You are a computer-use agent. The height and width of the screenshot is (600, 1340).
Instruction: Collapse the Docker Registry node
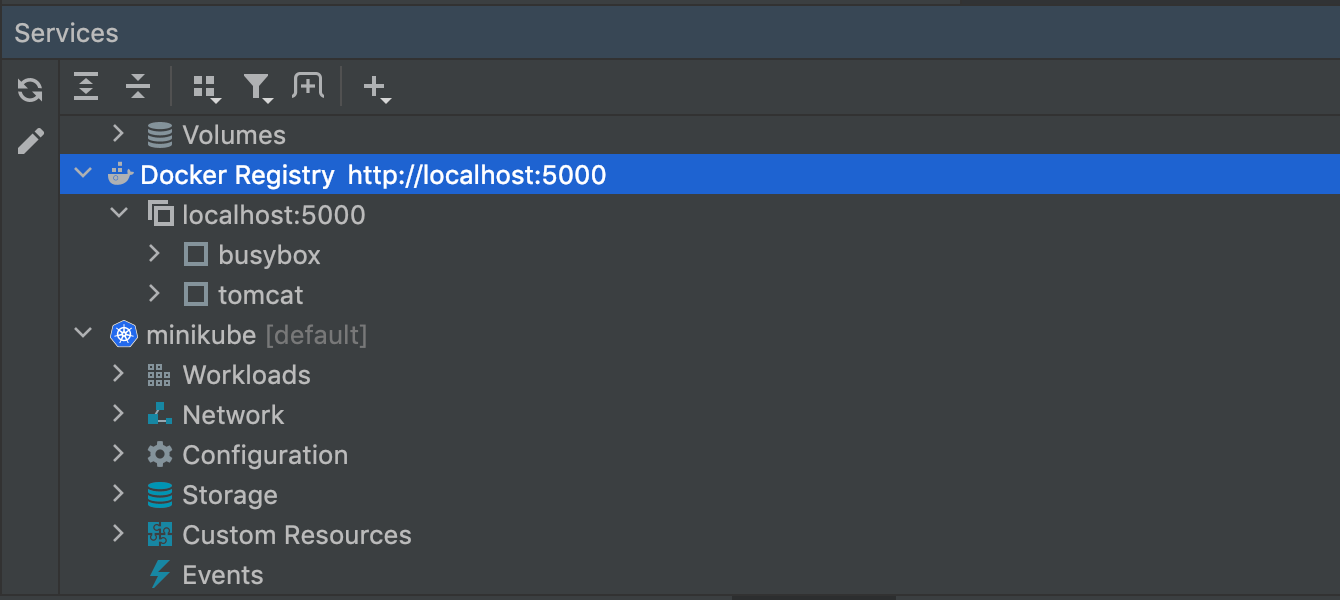tap(83, 174)
